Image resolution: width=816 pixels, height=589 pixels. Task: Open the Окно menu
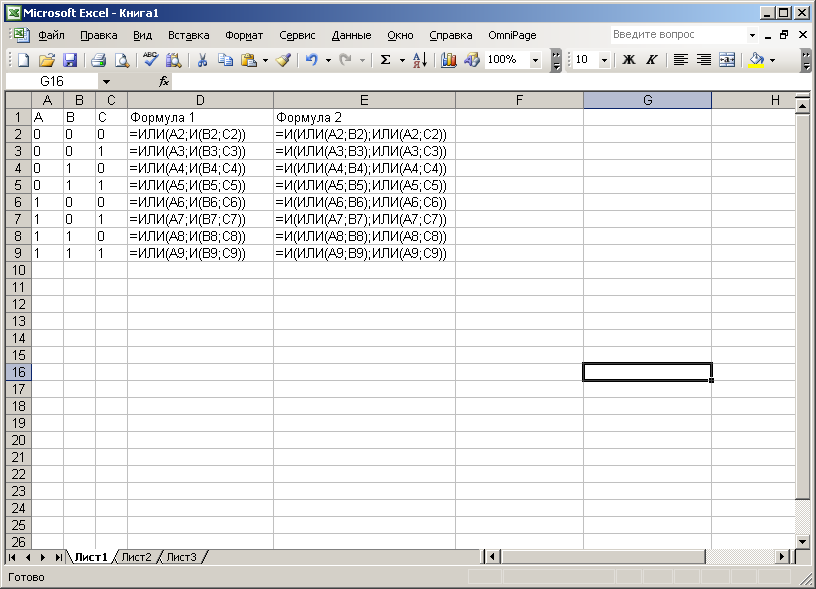coord(400,35)
